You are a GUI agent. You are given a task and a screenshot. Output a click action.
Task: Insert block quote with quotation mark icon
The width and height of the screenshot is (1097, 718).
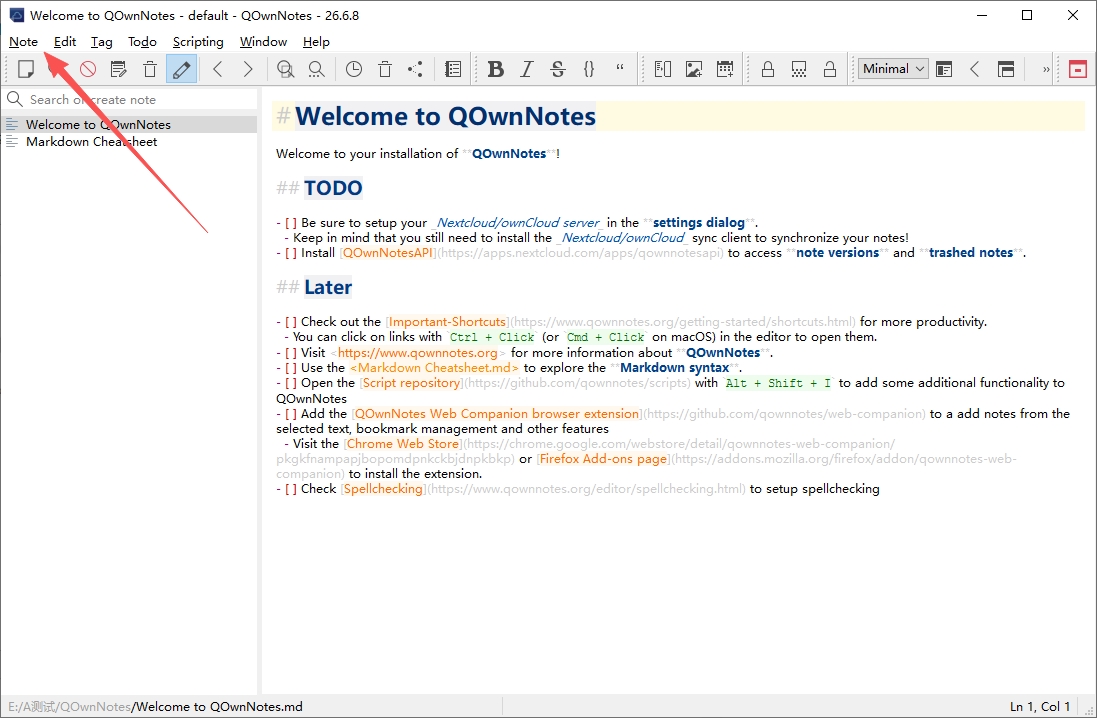tap(620, 69)
